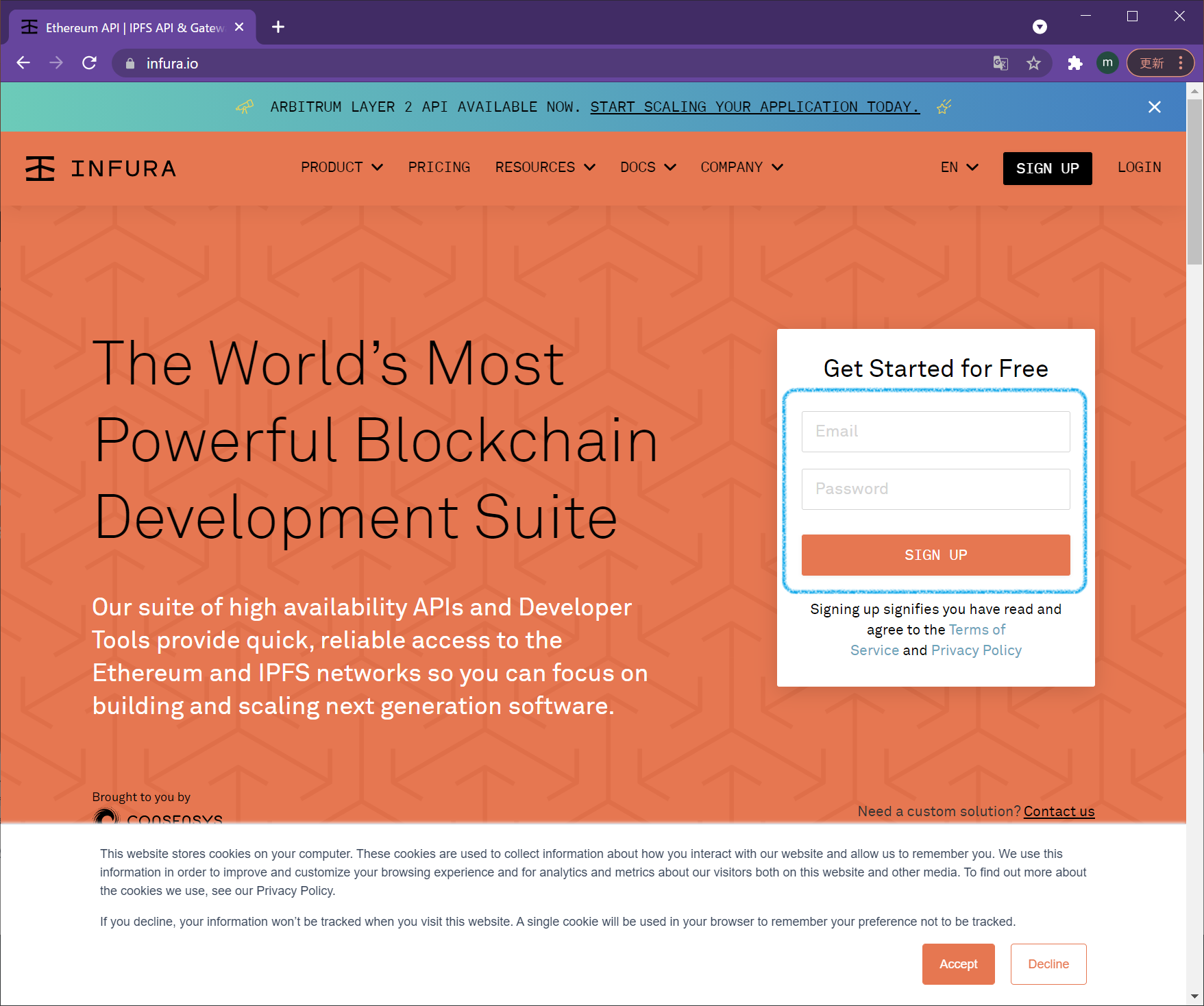Open the EN language selector
This screenshot has height=1006, width=1204.
pos(959,168)
